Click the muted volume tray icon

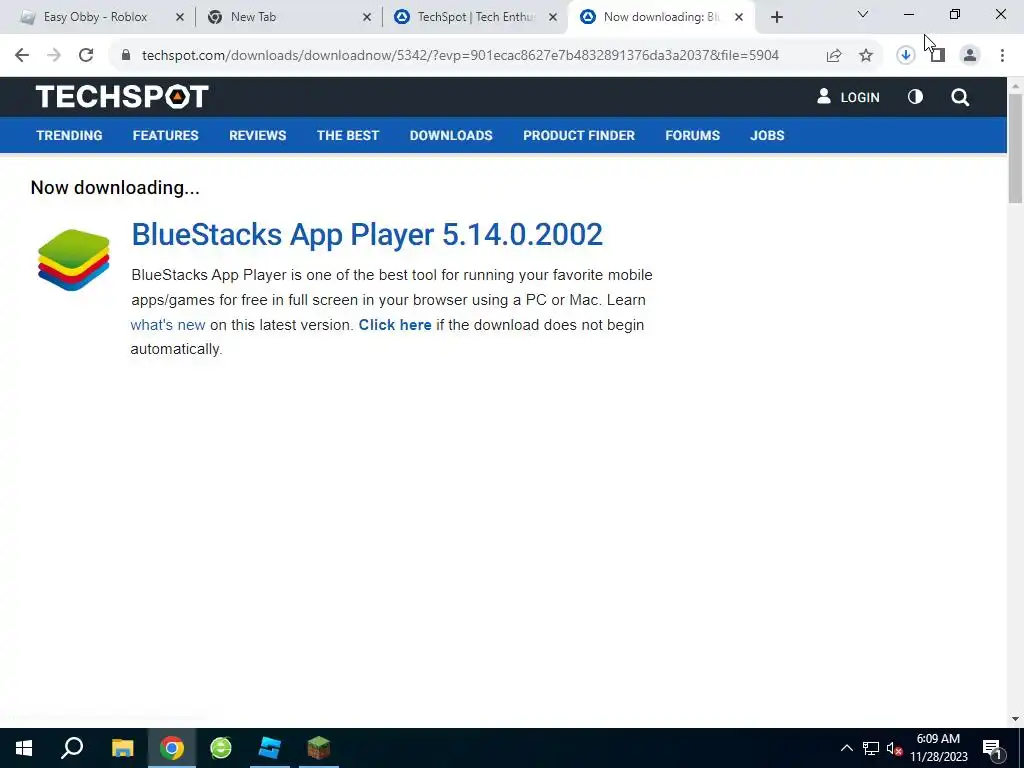coord(894,748)
